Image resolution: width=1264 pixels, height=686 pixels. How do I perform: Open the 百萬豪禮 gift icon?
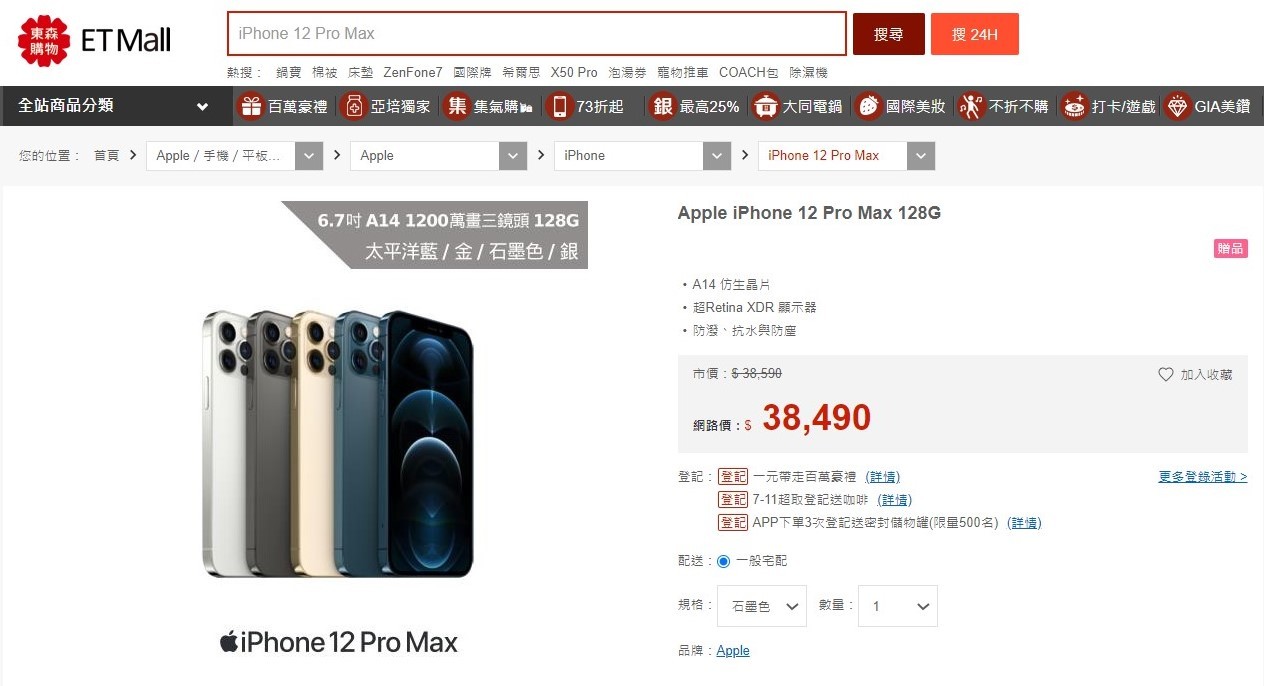[x=251, y=106]
